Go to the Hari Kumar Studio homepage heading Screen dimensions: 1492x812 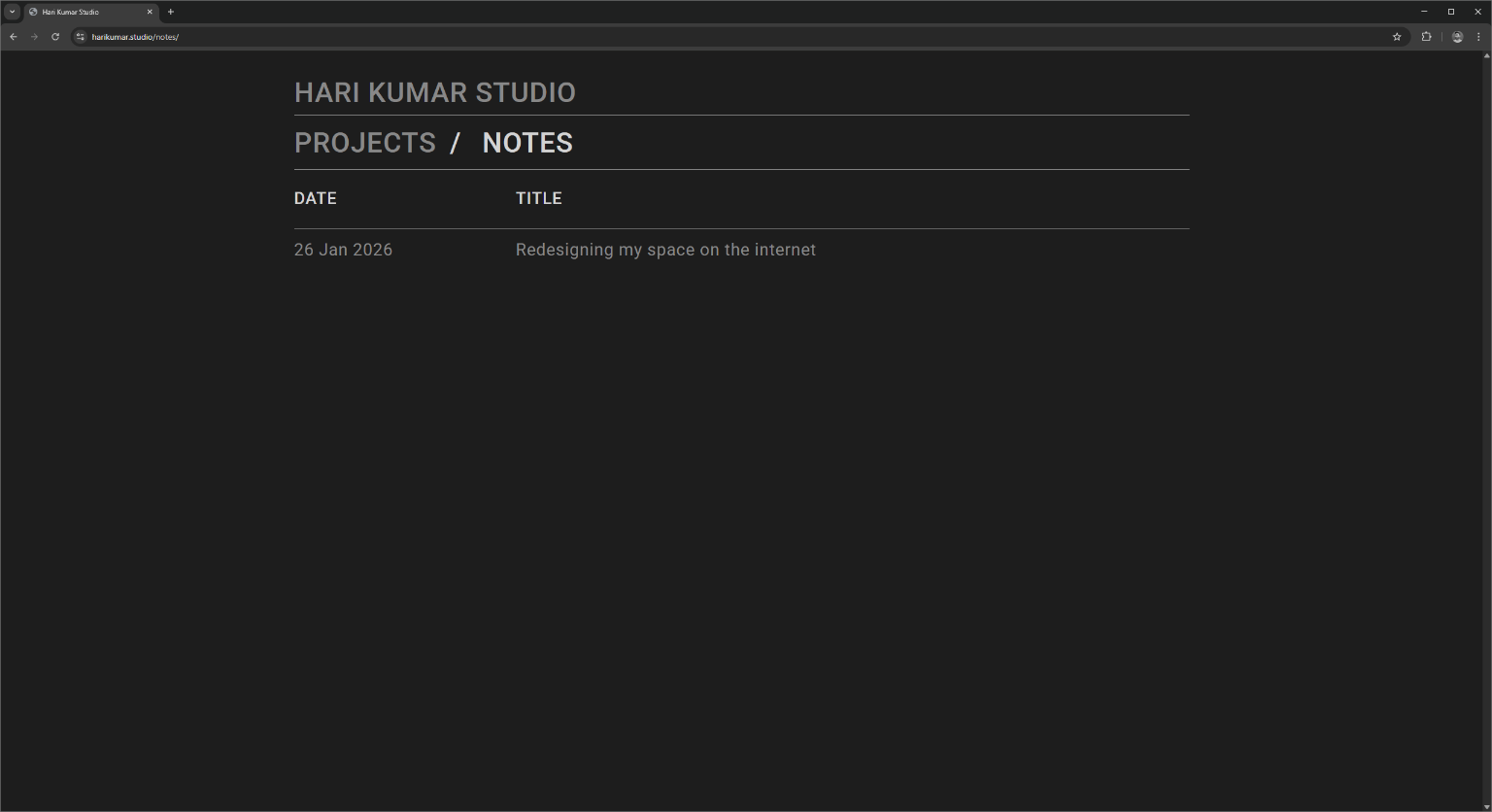point(434,92)
